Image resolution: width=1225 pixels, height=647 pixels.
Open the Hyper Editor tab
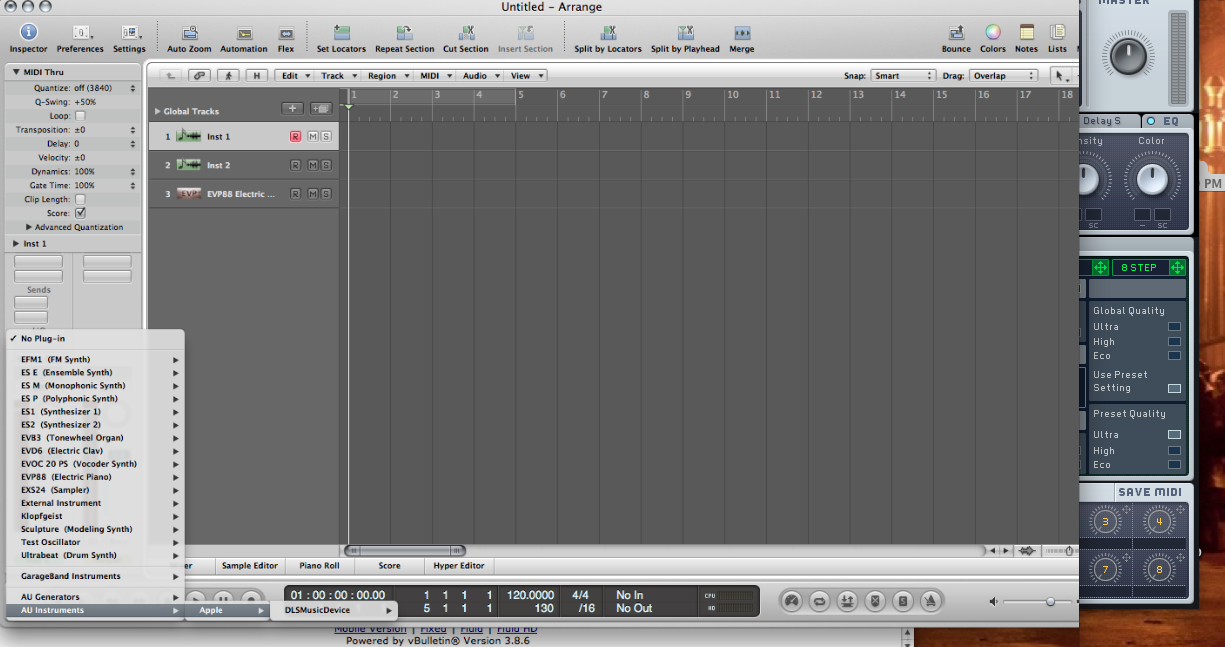point(459,565)
